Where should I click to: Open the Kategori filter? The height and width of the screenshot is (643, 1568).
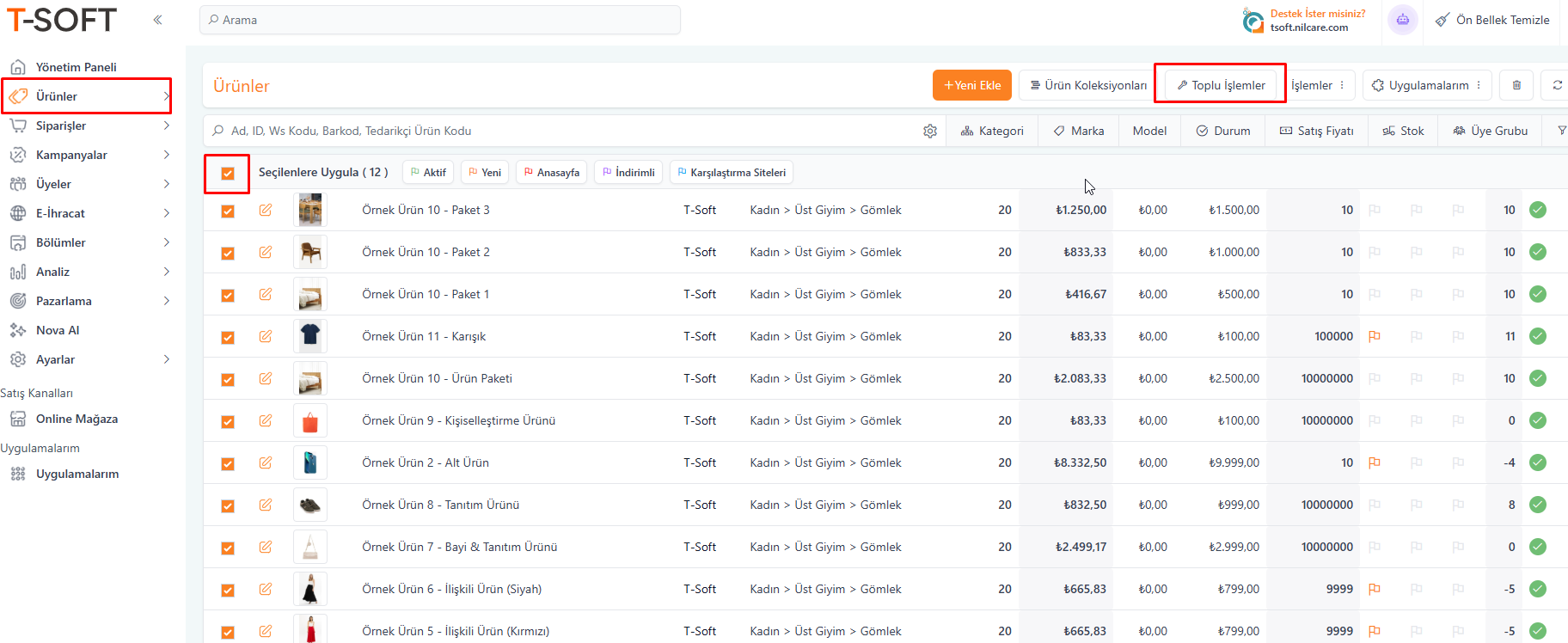992,131
